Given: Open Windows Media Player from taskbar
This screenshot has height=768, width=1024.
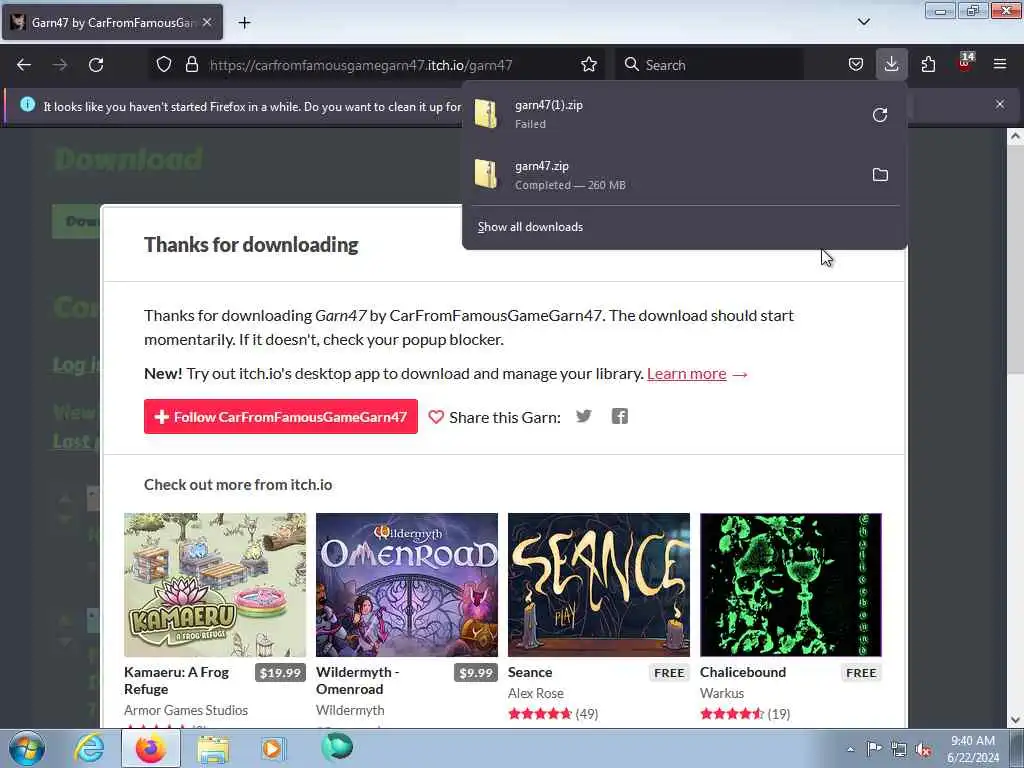Looking at the screenshot, I should tap(273, 748).
